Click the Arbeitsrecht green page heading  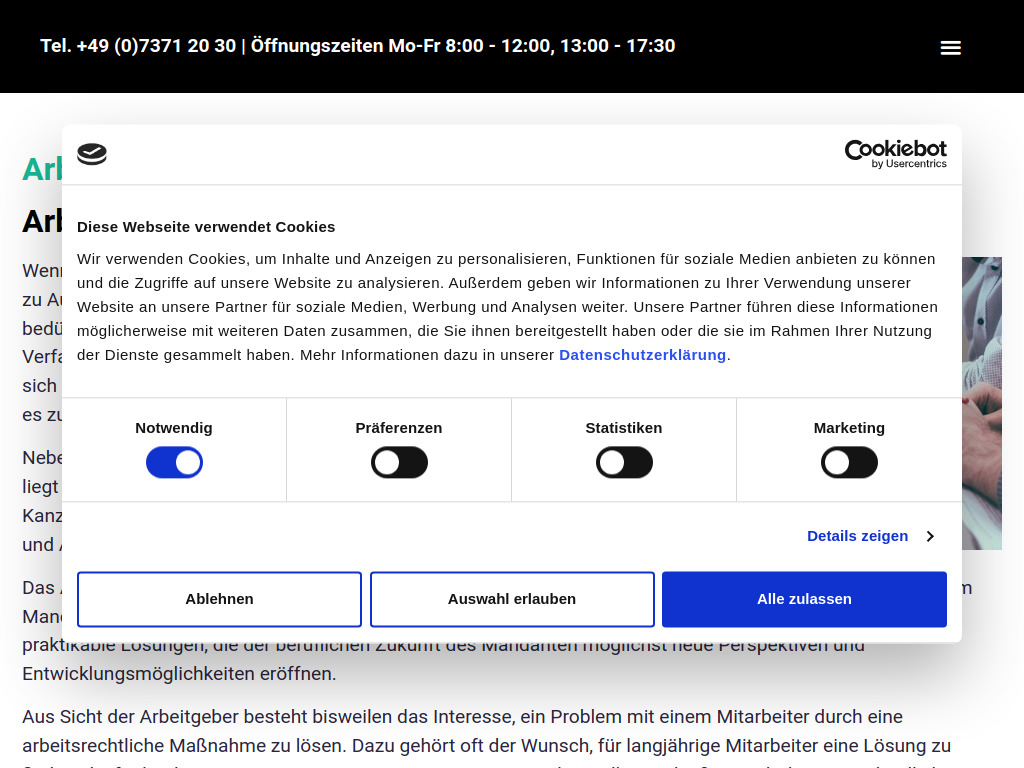pyautogui.click(x=36, y=169)
